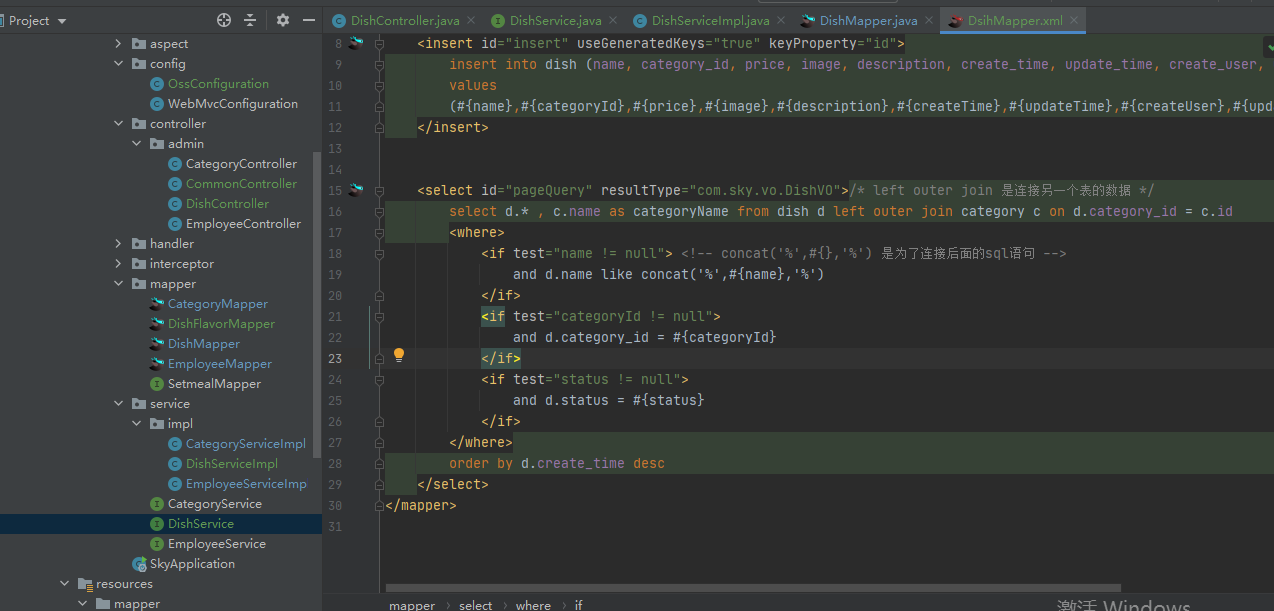Viewport: 1274px width, 611px height.
Task: Collapse the service package
Action: (x=118, y=404)
